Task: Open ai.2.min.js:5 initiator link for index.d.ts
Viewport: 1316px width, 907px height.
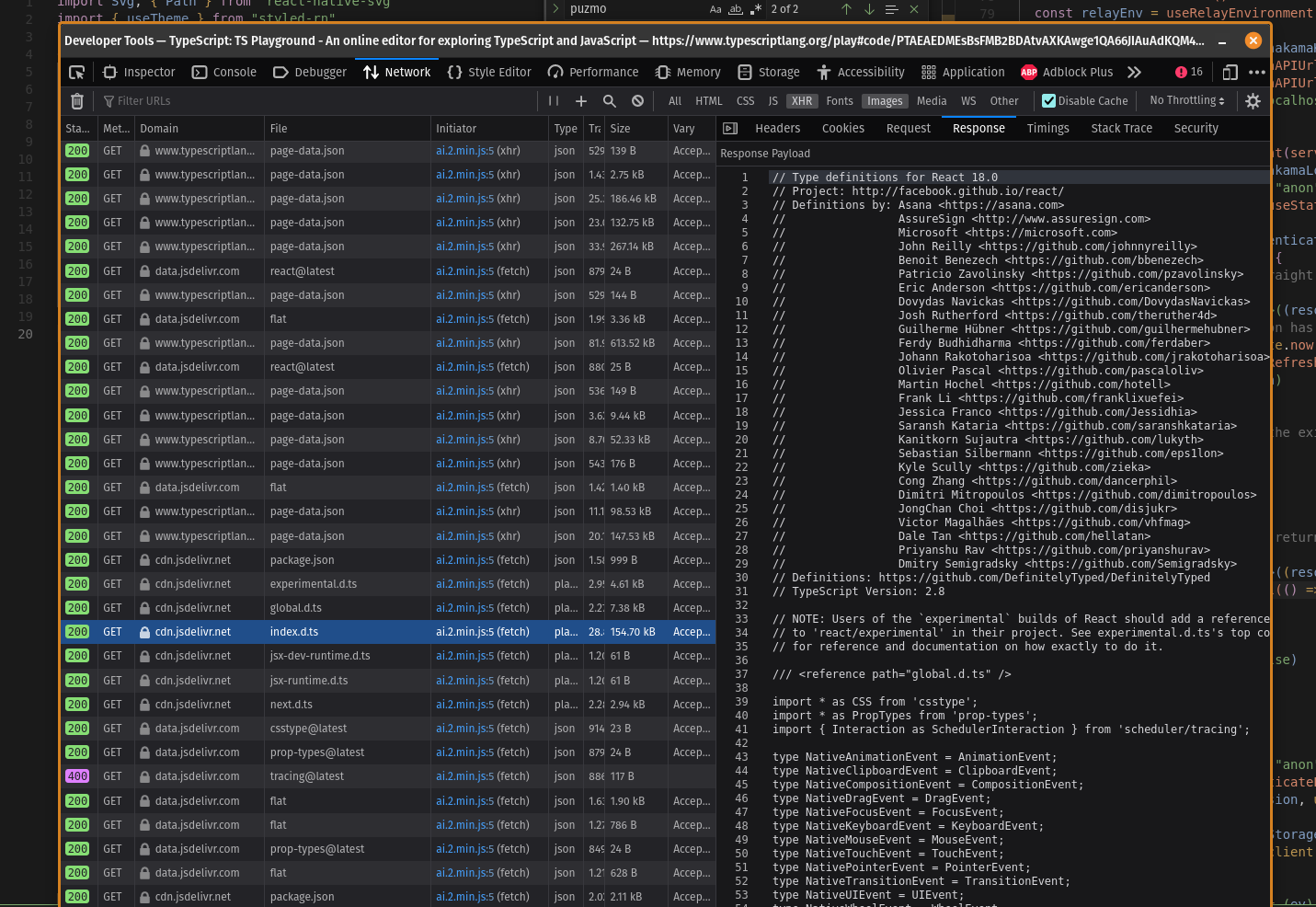Action: point(464,632)
